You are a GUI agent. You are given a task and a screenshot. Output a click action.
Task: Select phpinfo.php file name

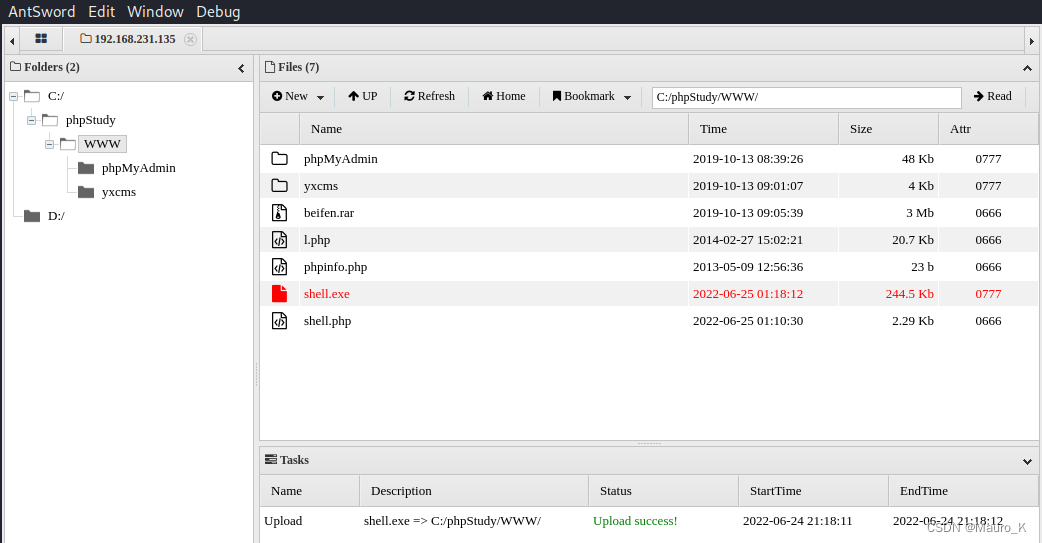(336, 267)
